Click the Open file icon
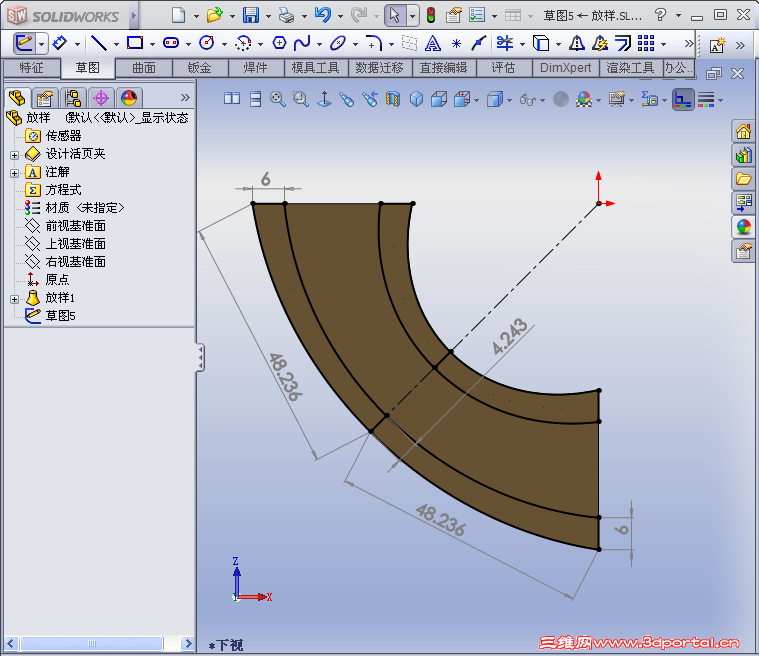759x656 pixels. [214, 15]
